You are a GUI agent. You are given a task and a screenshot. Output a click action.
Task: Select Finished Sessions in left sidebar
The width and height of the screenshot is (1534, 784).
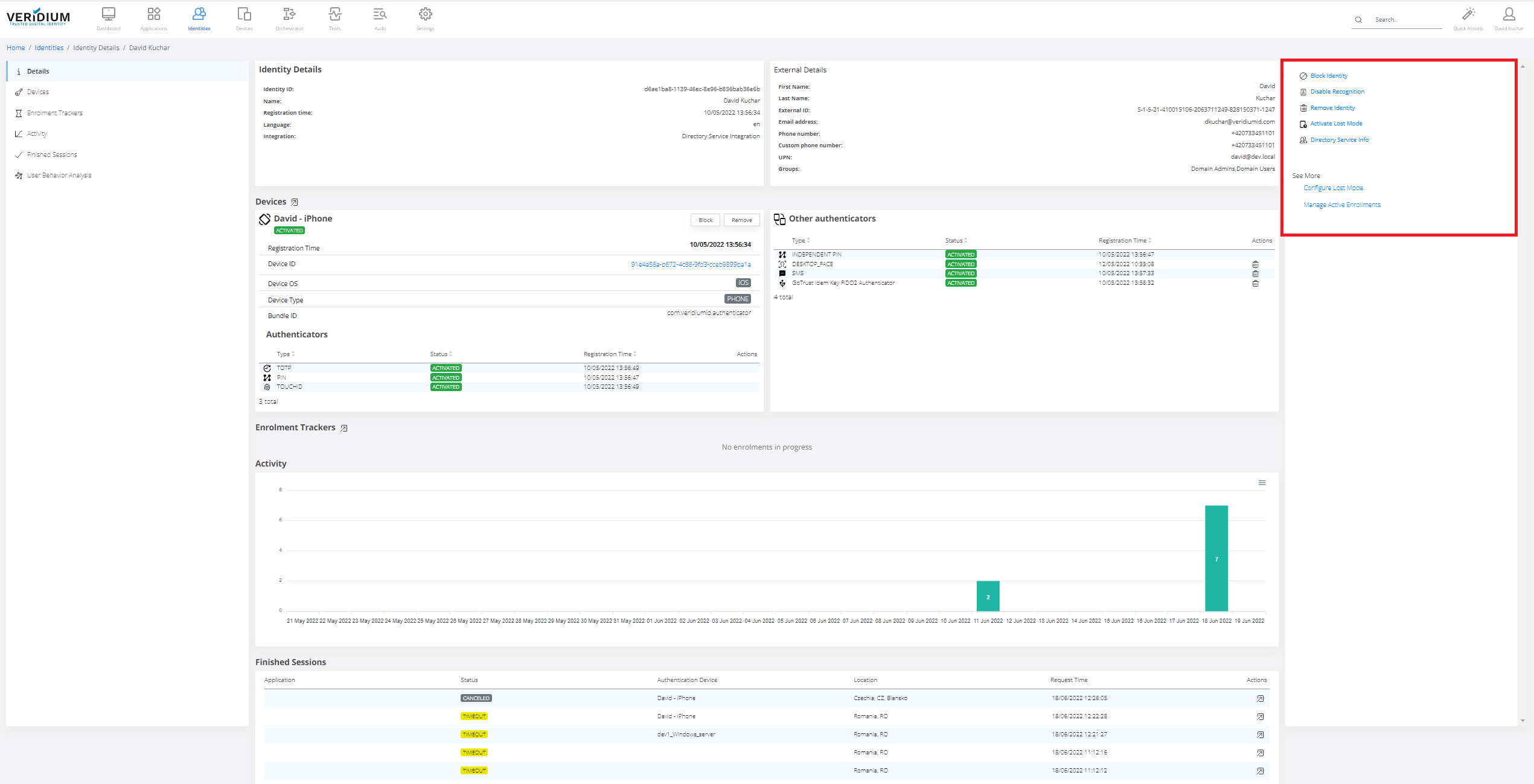(x=52, y=155)
